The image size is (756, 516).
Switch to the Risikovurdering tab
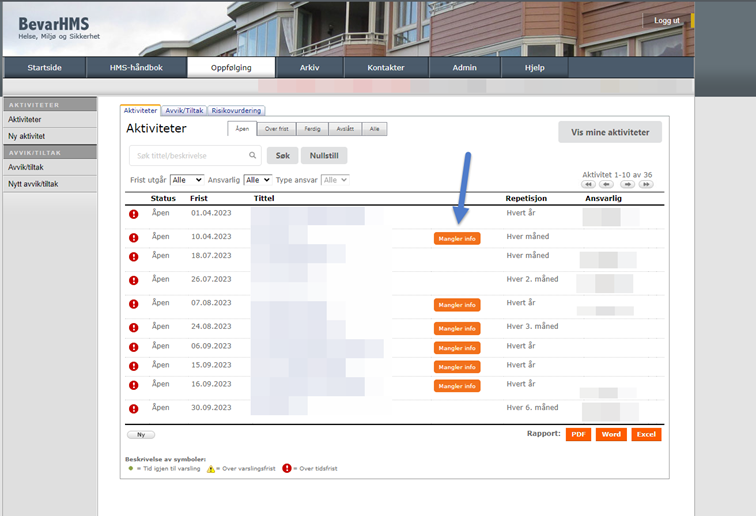tap(236, 111)
